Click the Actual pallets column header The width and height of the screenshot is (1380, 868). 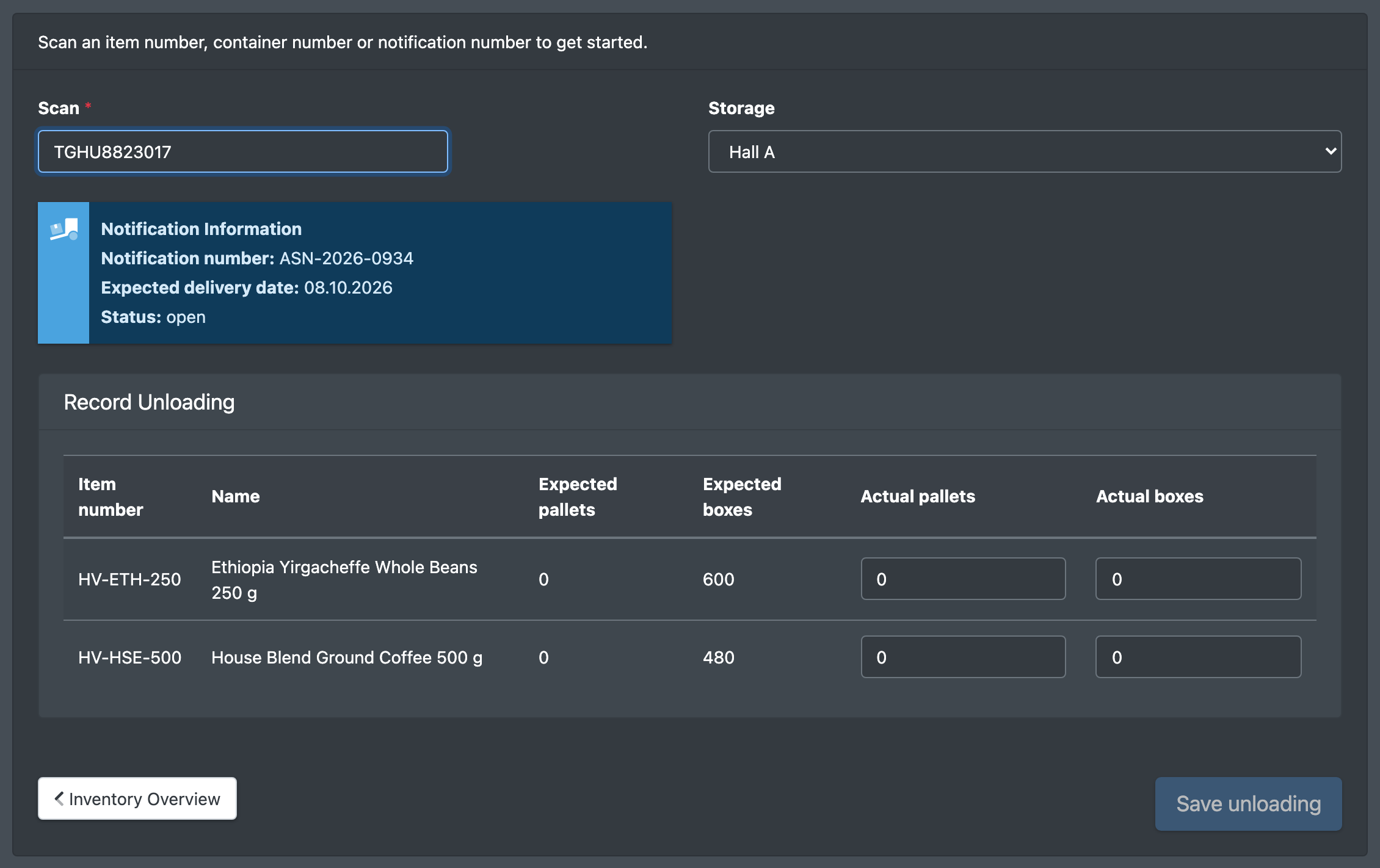[x=918, y=496]
